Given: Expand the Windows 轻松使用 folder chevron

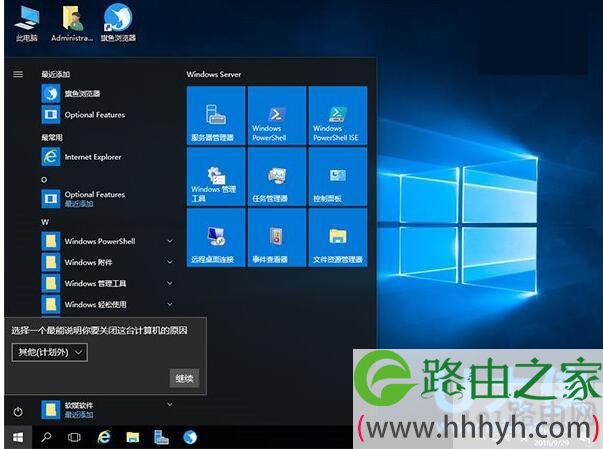Looking at the screenshot, I should click(170, 304).
